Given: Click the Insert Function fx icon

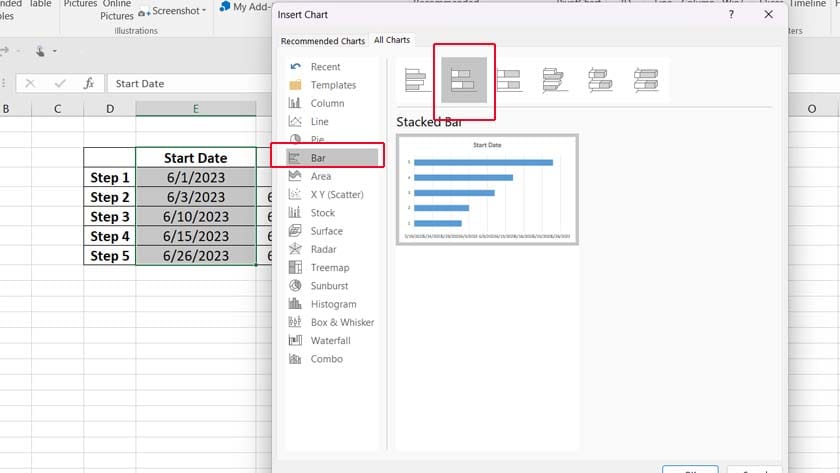Looking at the screenshot, I should click(89, 83).
